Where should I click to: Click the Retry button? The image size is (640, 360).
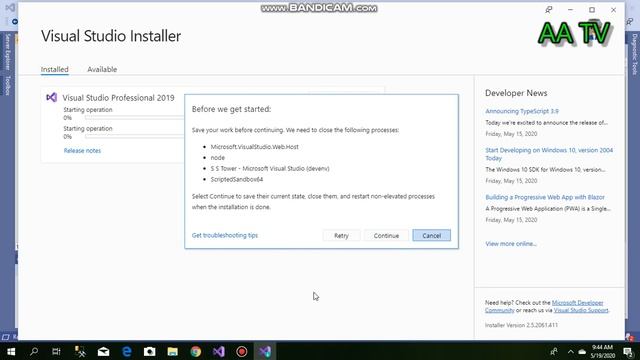point(341,236)
